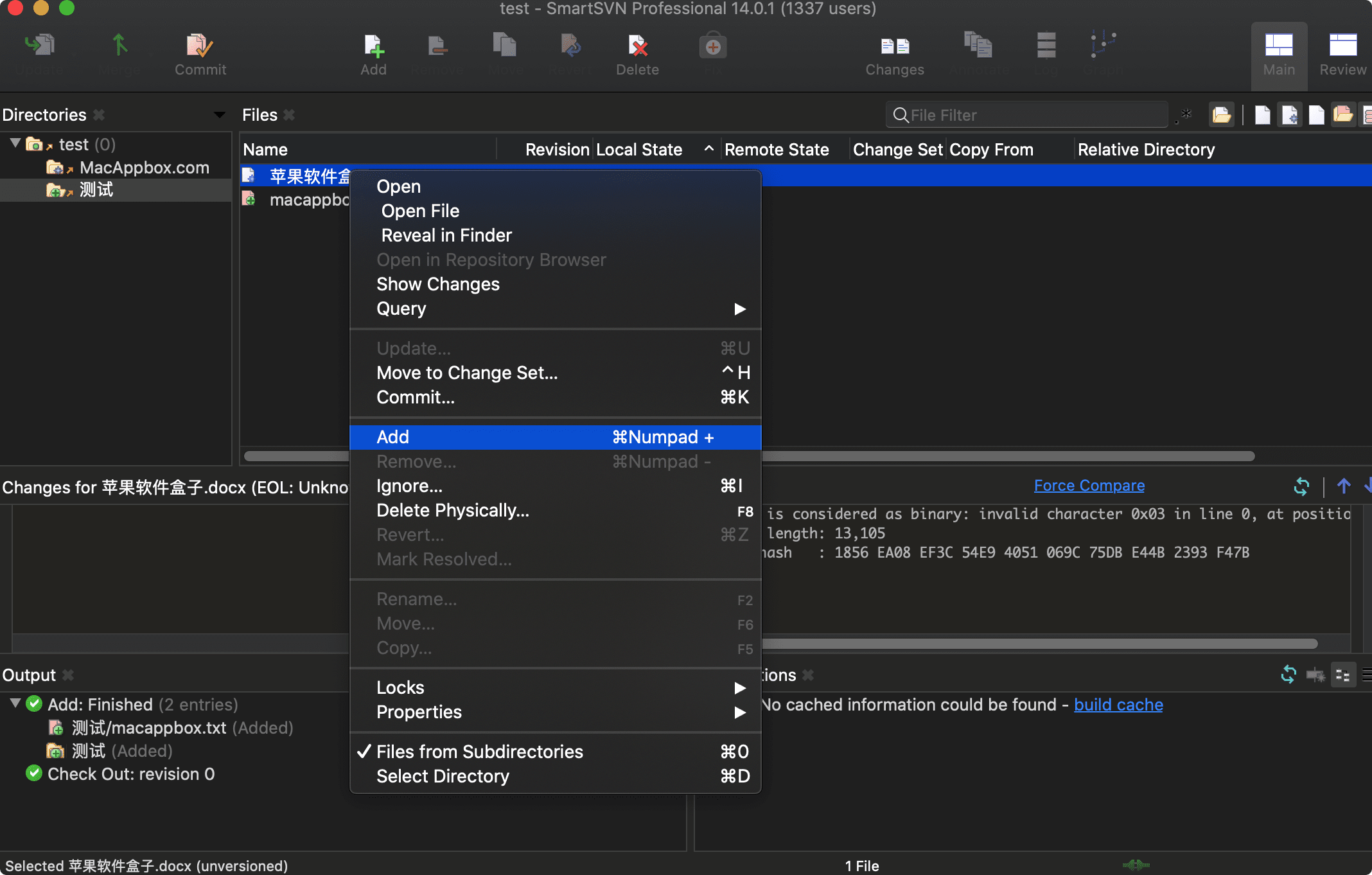Close the Transactions panel tab
The image size is (1372, 875).
(x=808, y=675)
